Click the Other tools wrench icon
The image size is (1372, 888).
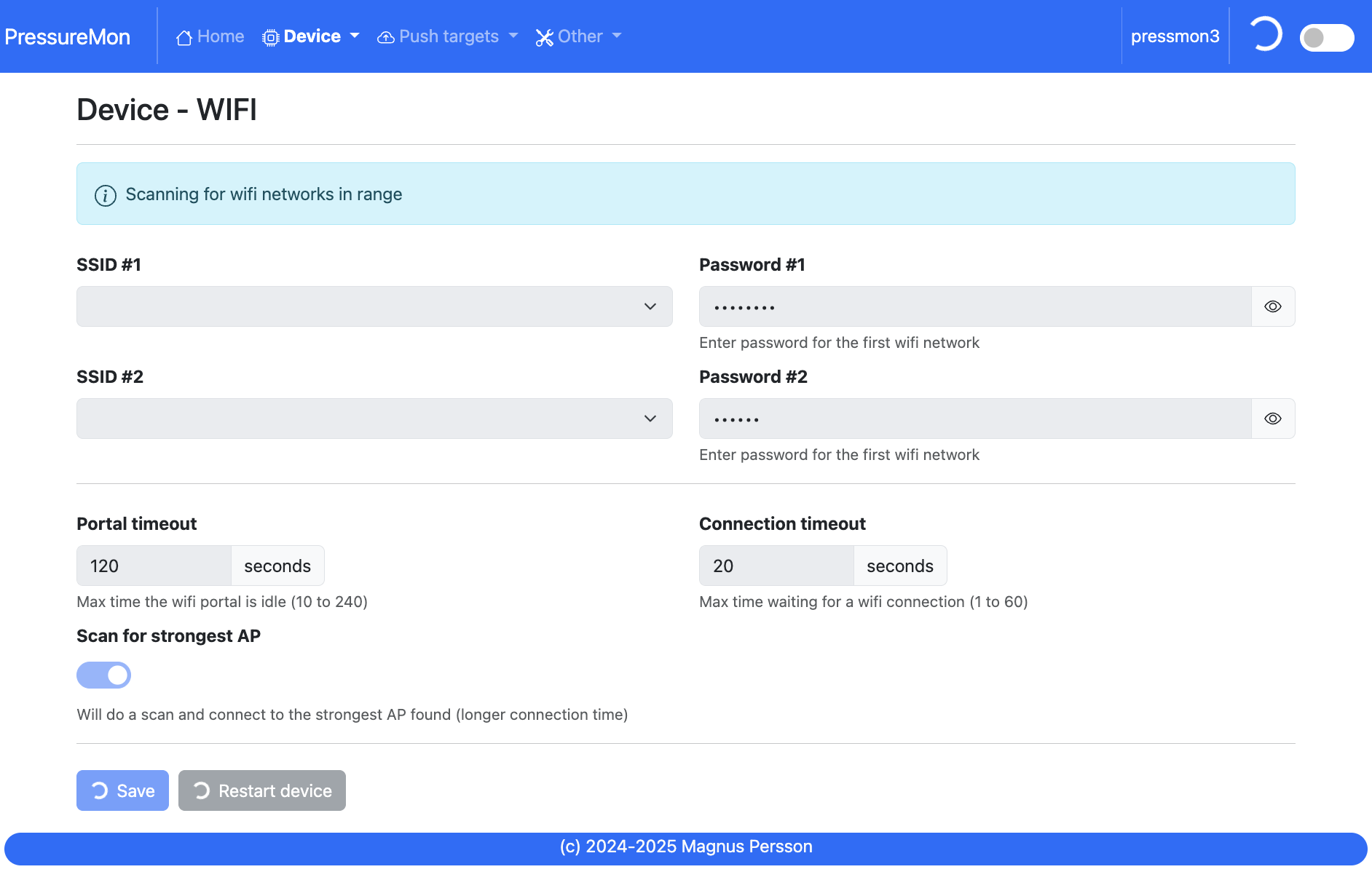(545, 37)
